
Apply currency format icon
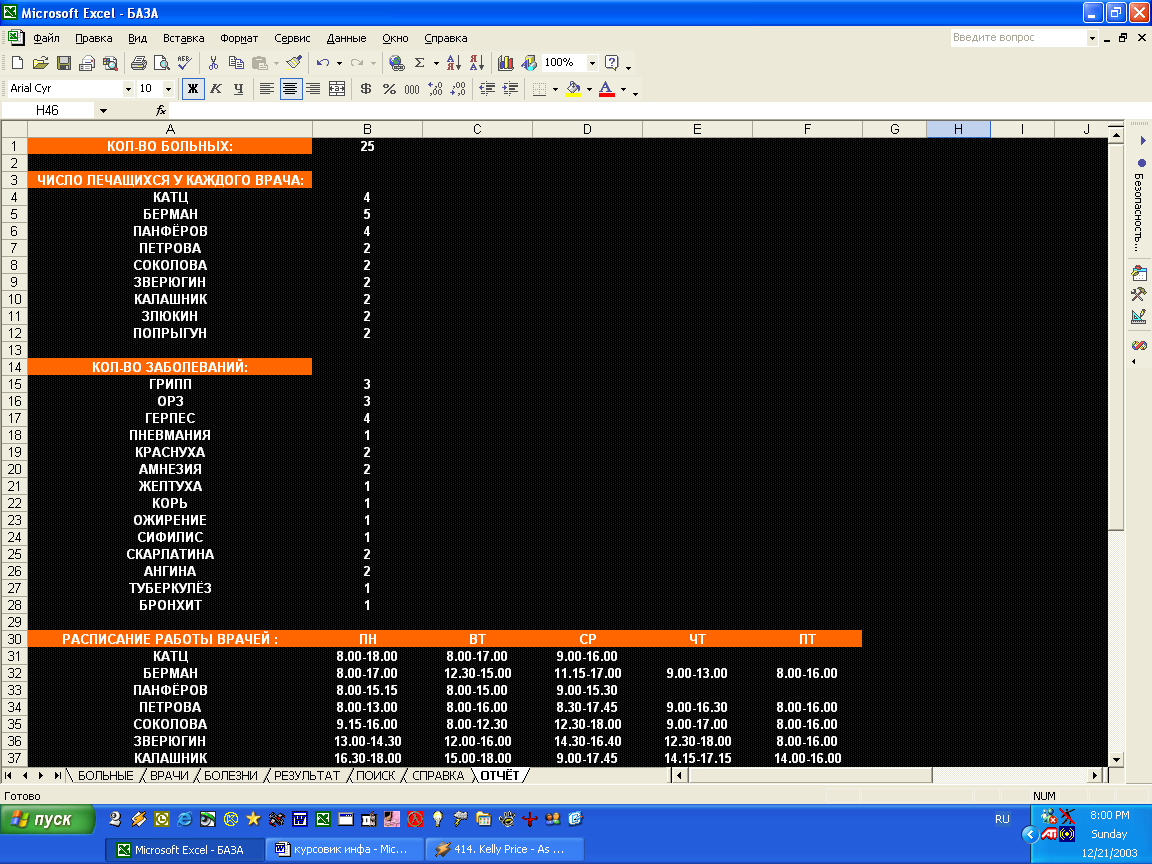click(x=366, y=89)
